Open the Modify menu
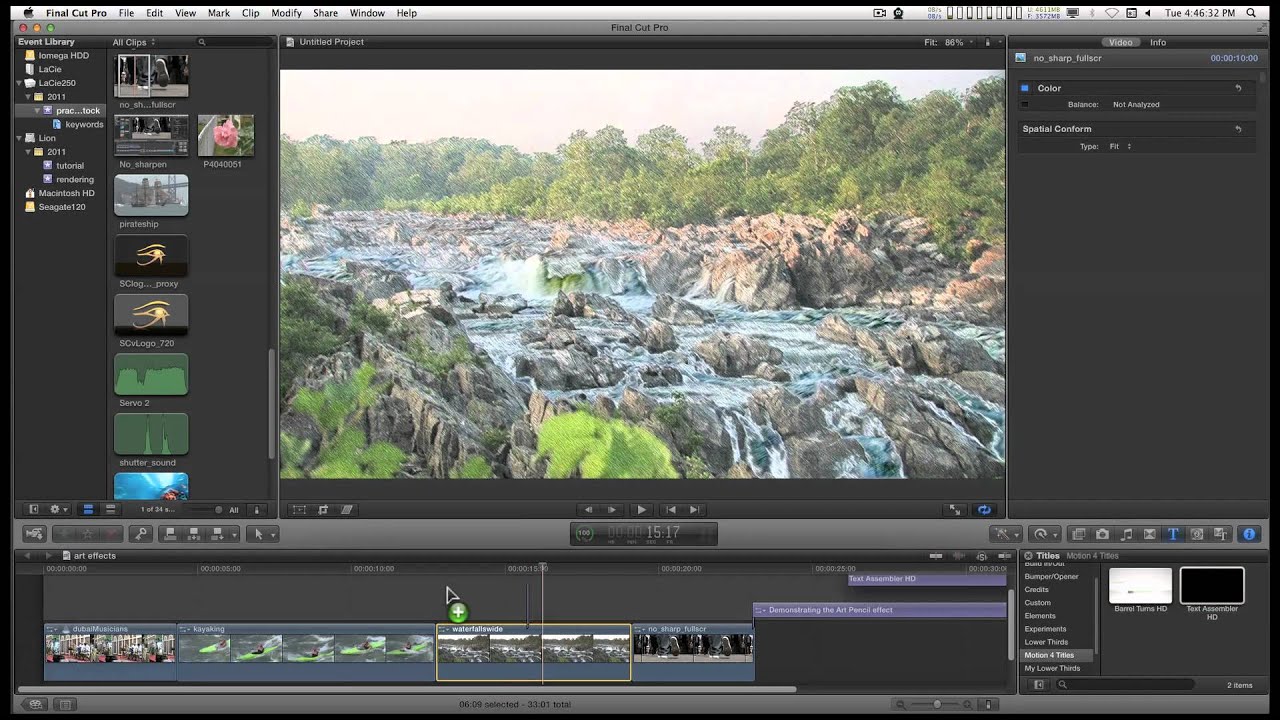 (286, 13)
